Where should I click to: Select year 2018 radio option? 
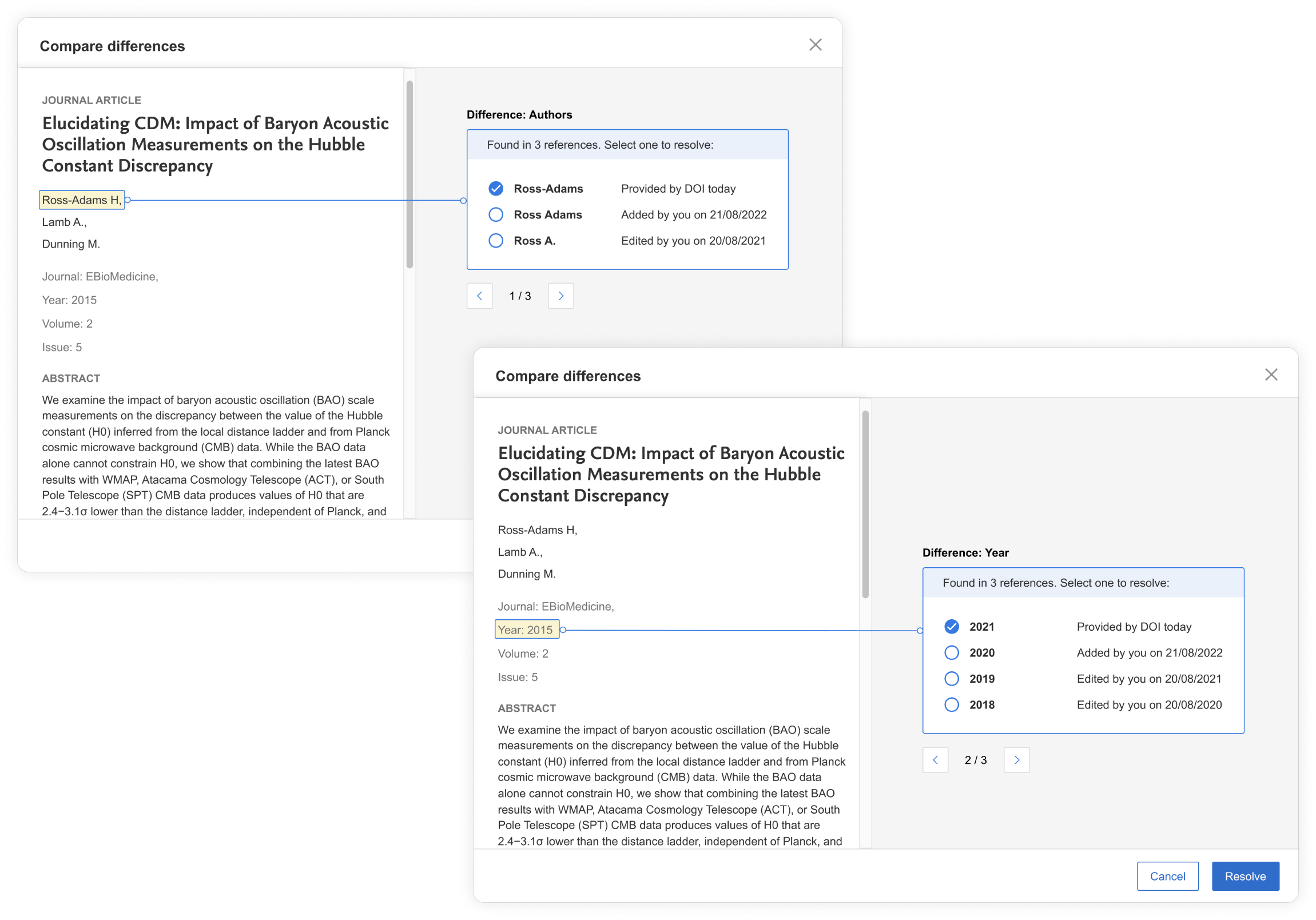coord(952,704)
